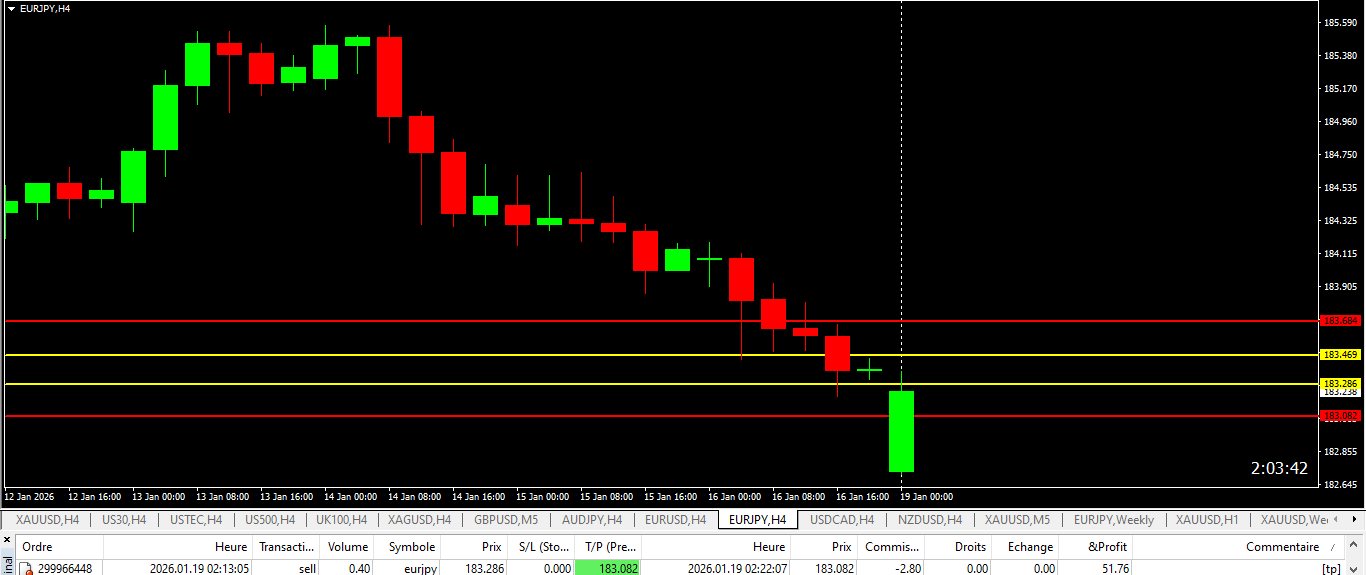This screenshot has width=1366, height=575.
Task: Switch to the USDCAD,H4 chart tab
Action: pos(840,520)
